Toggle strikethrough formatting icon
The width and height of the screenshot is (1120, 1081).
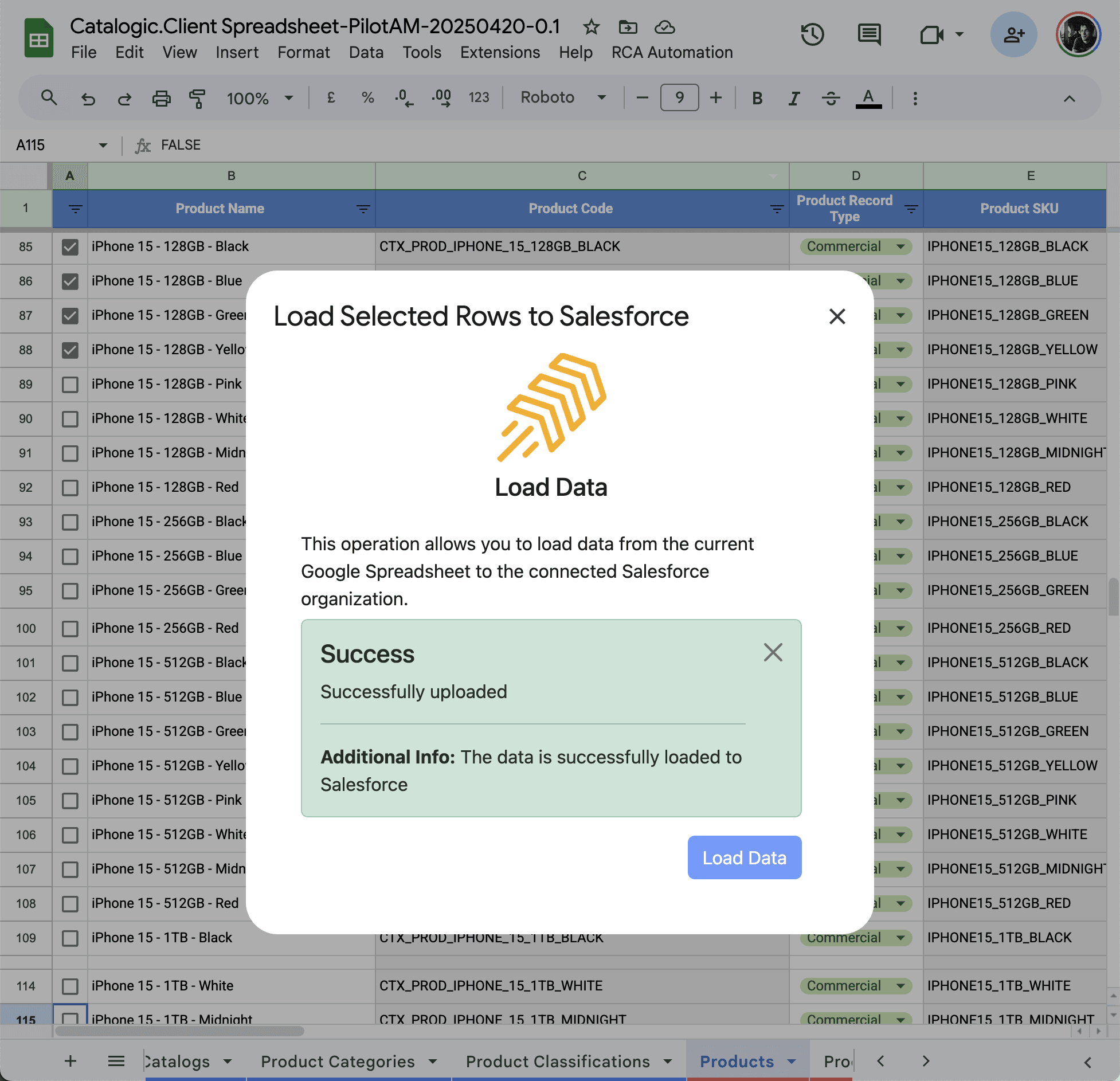coord(831,99)
